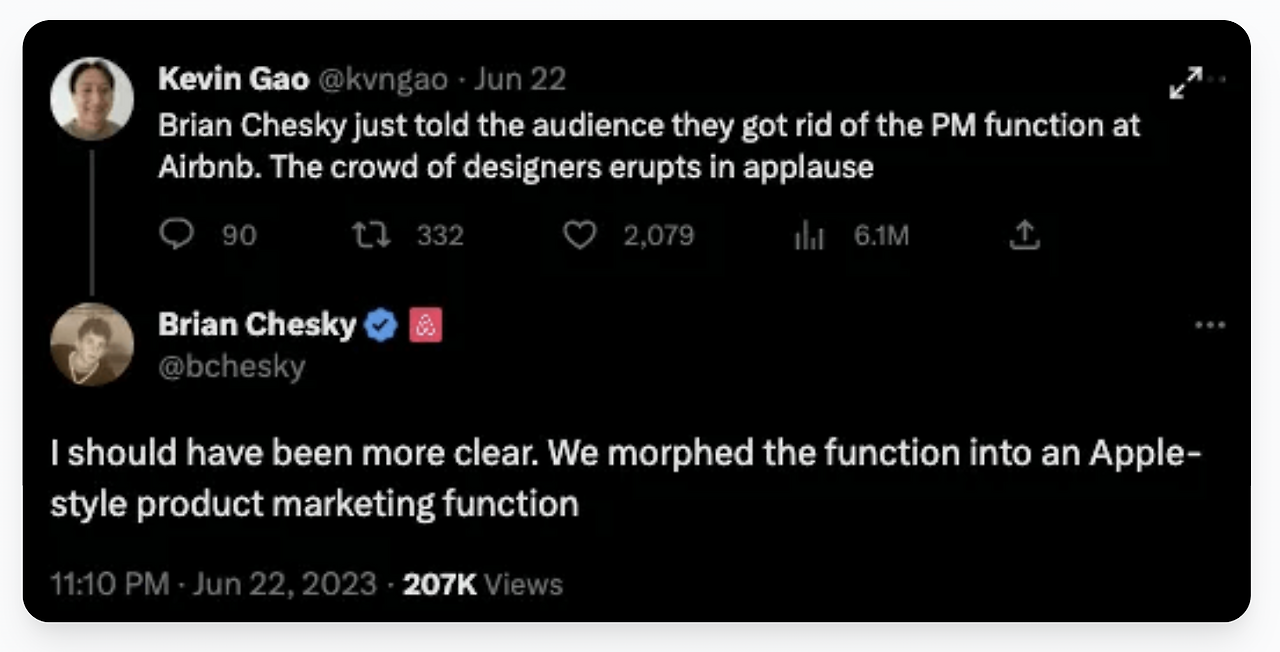Viewport: 1280px width, 652px height.
Task: Open Kevin Gao's tweet about PM function
Action: coord(648,146)
